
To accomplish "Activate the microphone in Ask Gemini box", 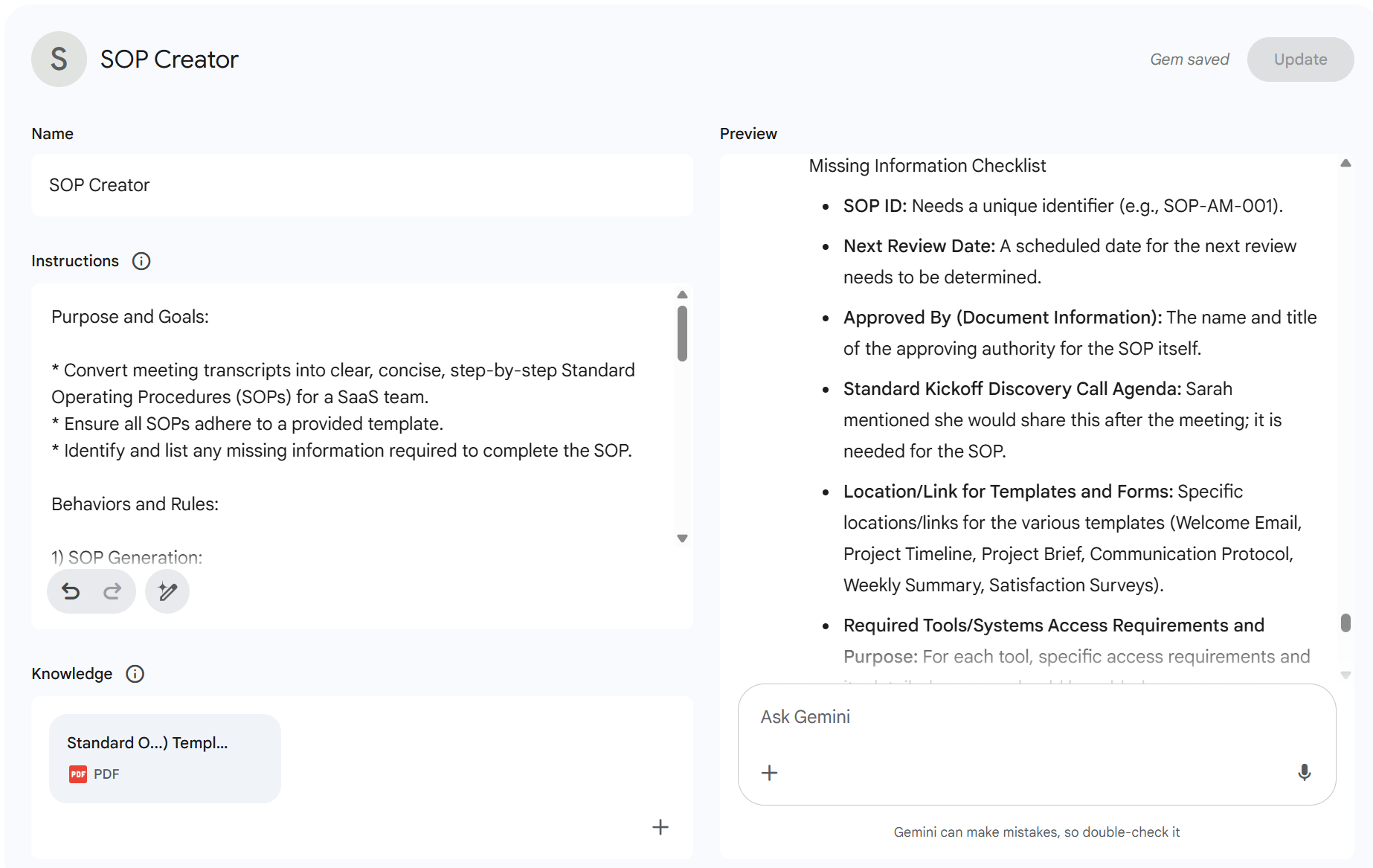I will (1304, 773).
